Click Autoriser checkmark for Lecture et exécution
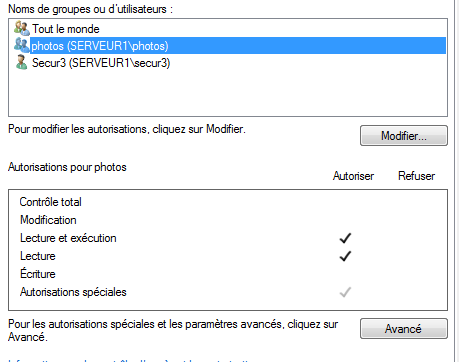Screen dimensions: 459x362 pos(345,238)
